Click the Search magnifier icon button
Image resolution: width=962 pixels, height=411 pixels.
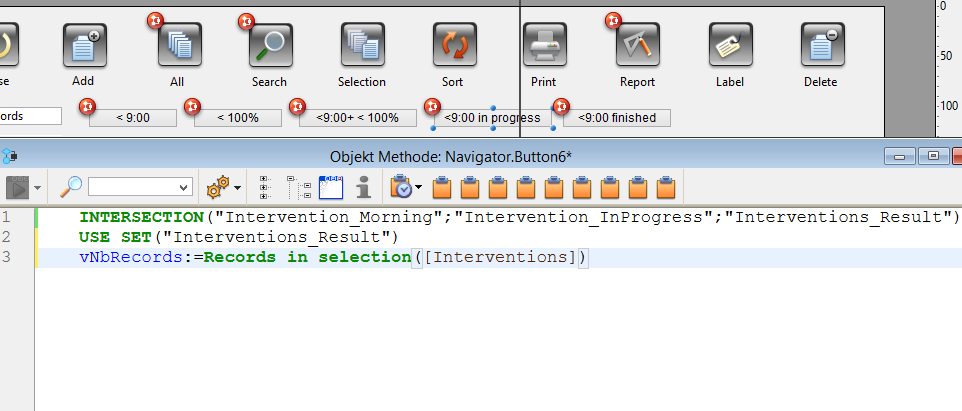pos(269,45)
